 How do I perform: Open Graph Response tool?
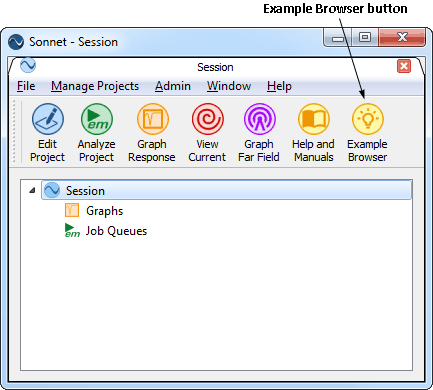pyautogui.click(x=152, y=133)
